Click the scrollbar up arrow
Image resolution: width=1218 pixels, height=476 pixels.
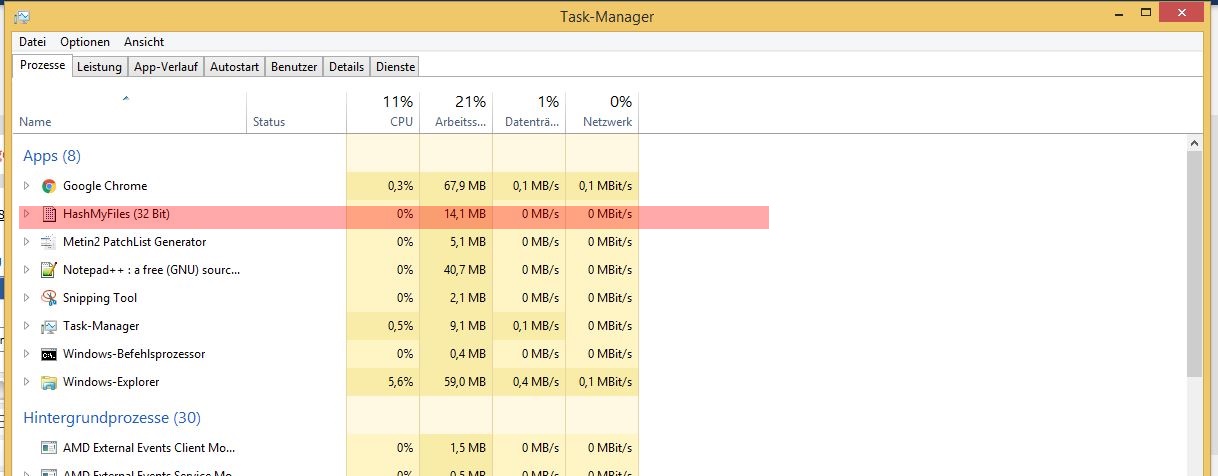tap(1195, 145)
